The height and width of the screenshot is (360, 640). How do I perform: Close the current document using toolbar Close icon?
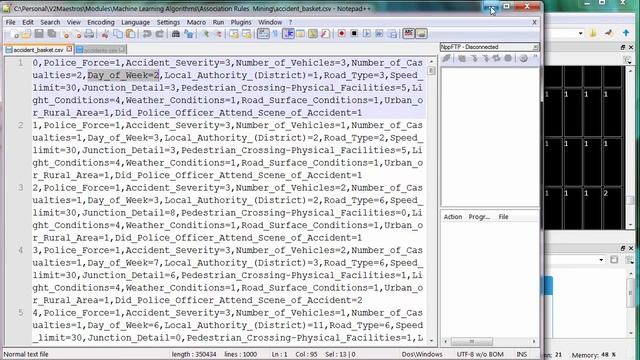(x=66, y=34)
